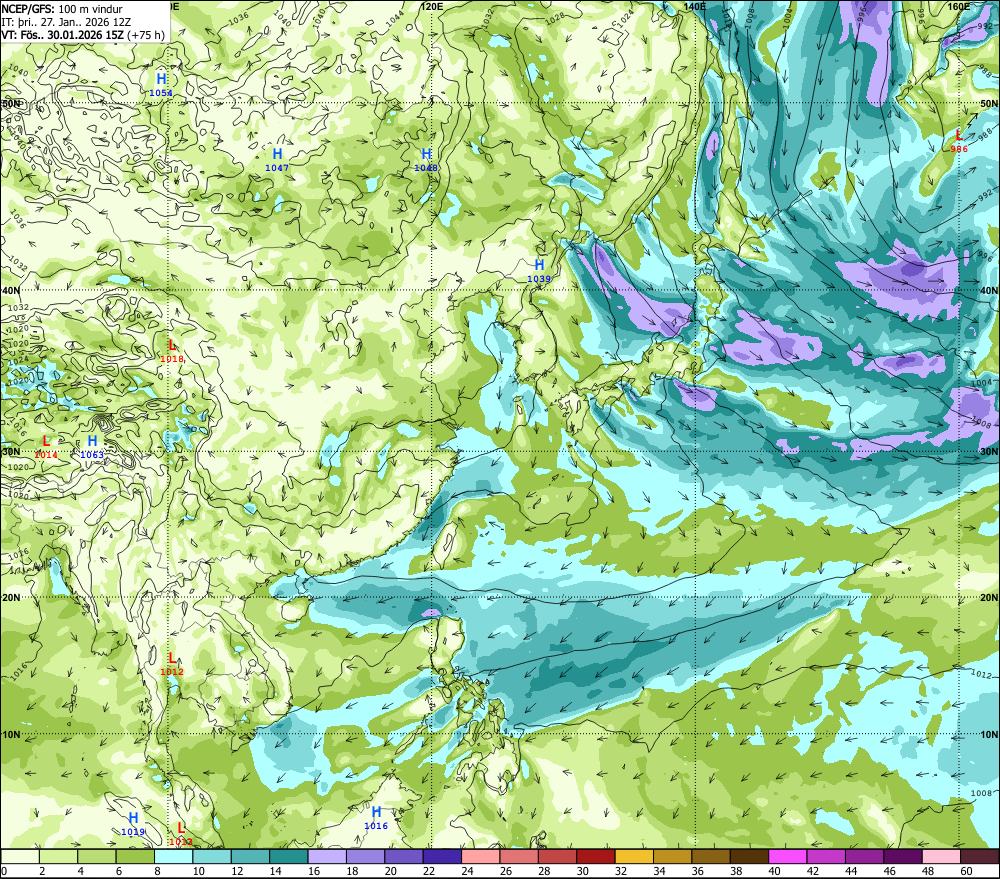
Task: Click the 32–34 yellow legend swatch
Action: click(x=634, y=857)
